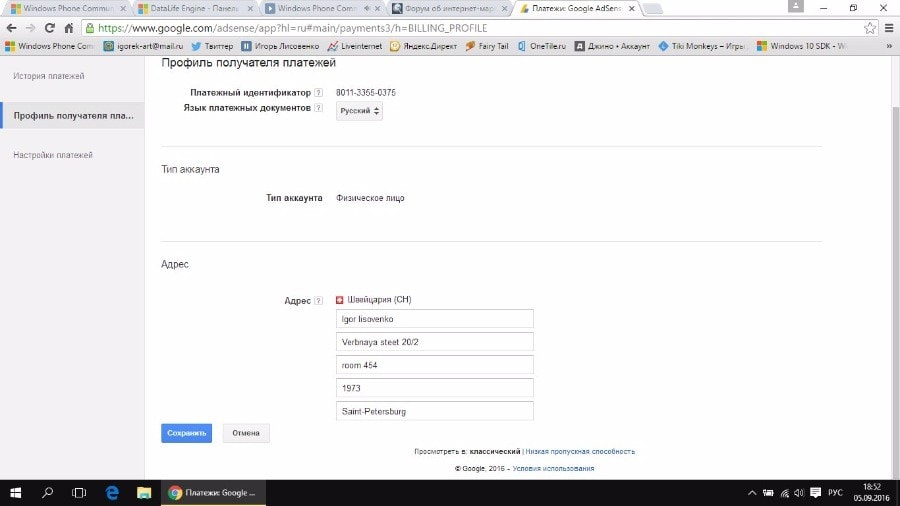This screenshot has width=900, height=506.
Task: Click the payment ID 8011-3355-0375
Action: (x=366, y=92)
